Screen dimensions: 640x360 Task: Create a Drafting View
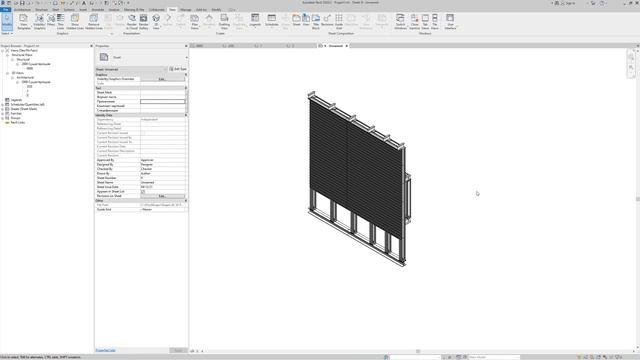224,22
